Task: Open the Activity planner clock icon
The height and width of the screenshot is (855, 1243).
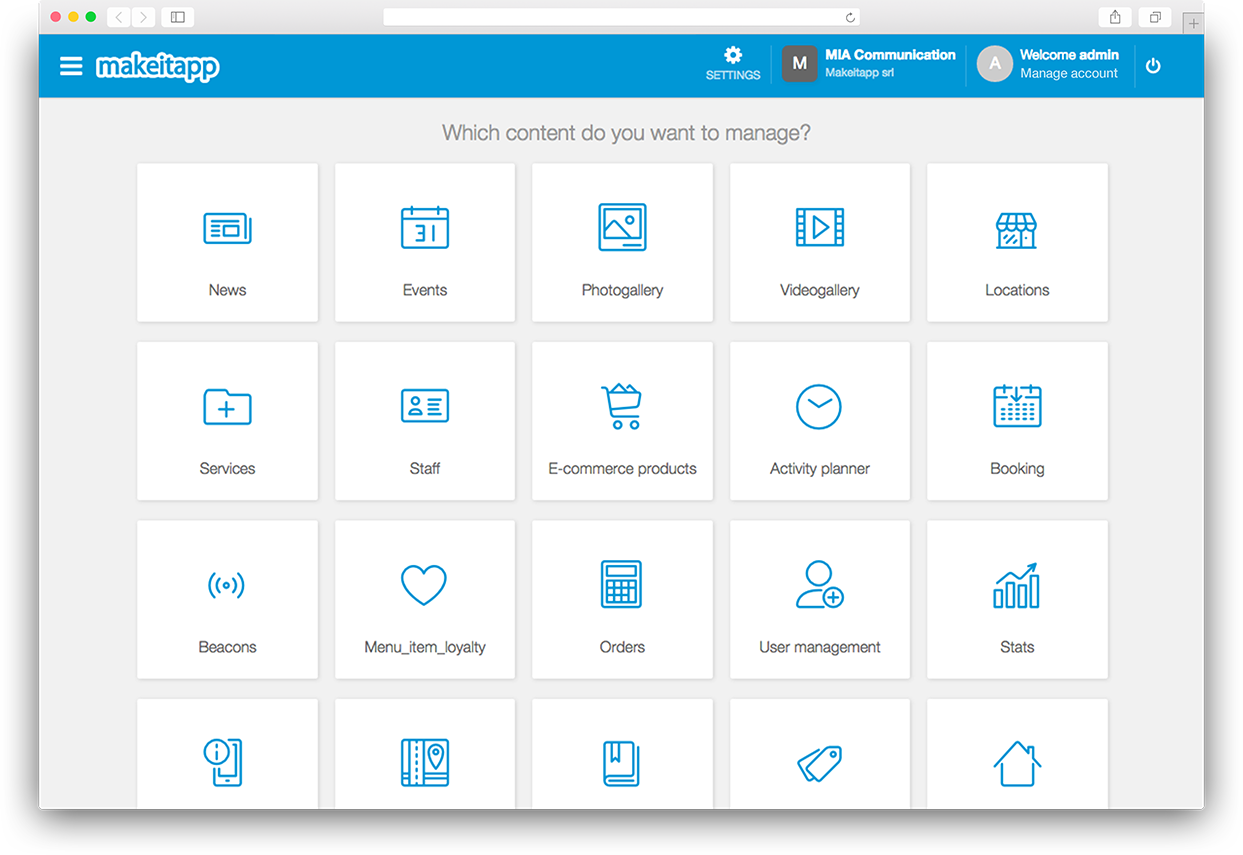Action: point(819,406)
